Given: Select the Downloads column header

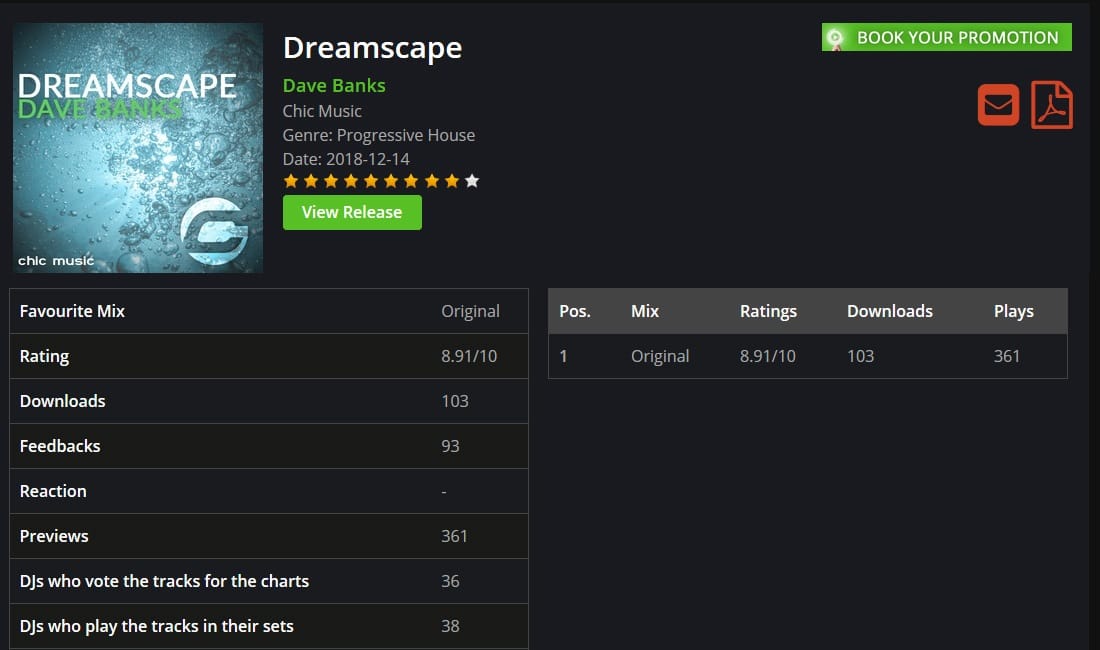Looking at the screenshot, I should pyautogui.click(x=890, y=311).
